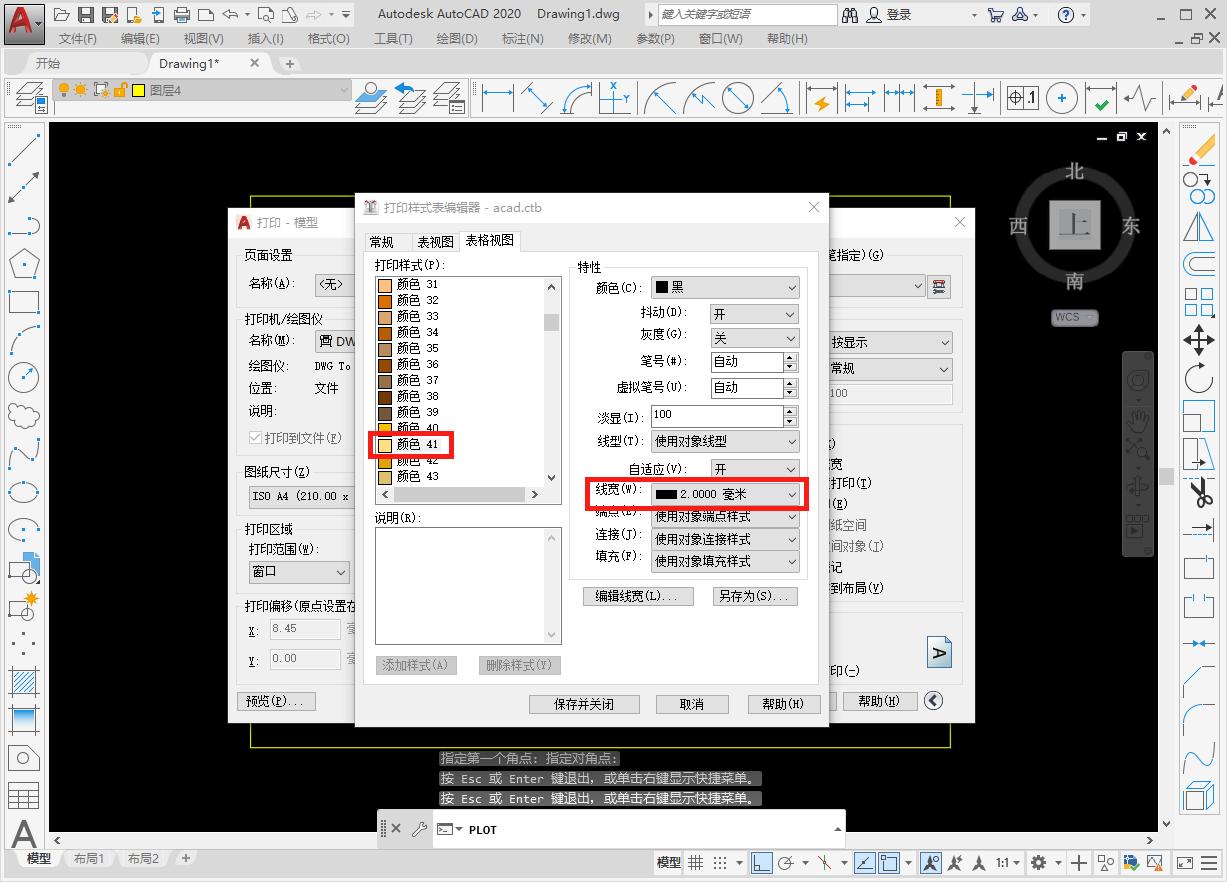Toggle object snap mode in status bar

click(890, 862)
